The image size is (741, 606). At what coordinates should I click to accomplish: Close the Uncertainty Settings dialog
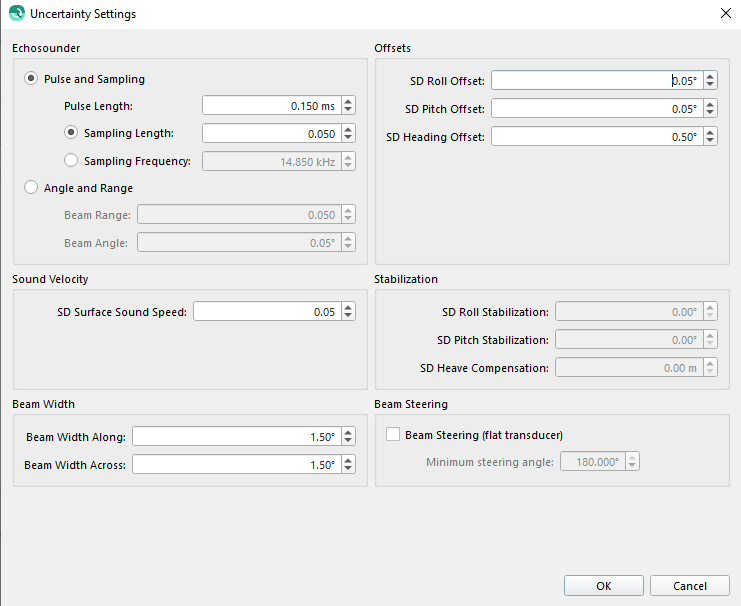[725, 14]
